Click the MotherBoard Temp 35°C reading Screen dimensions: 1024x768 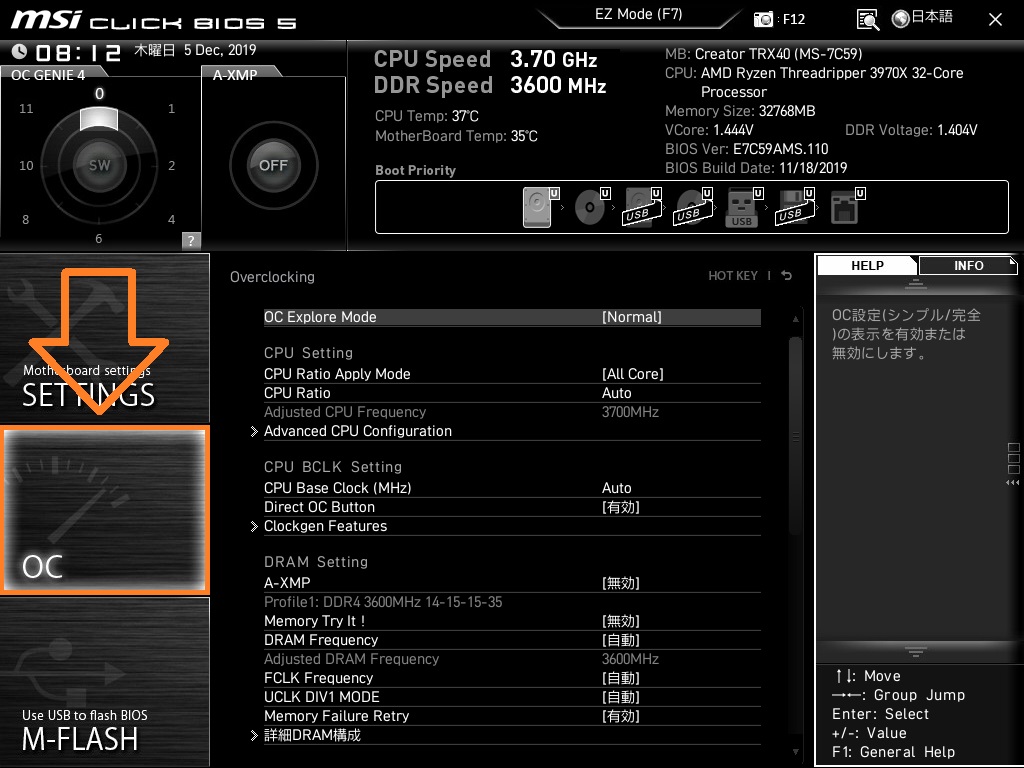click(456, 136)
